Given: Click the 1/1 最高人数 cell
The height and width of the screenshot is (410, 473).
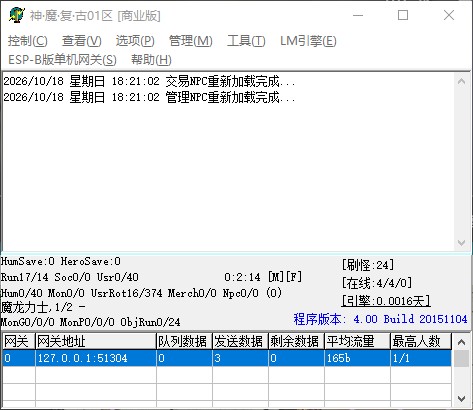Looking at the screenshot, I should 421,358.
